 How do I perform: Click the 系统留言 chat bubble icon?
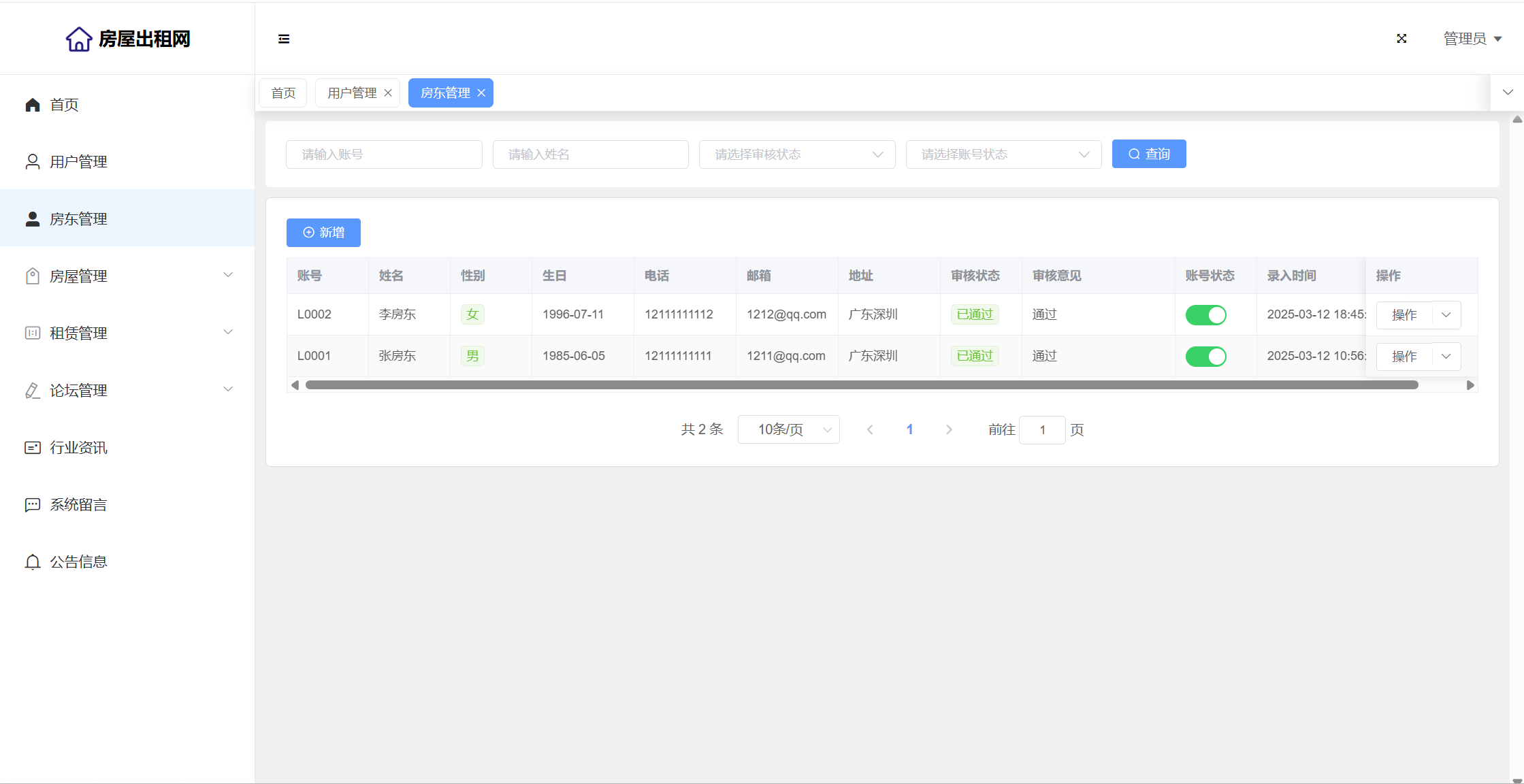point(32,505)
